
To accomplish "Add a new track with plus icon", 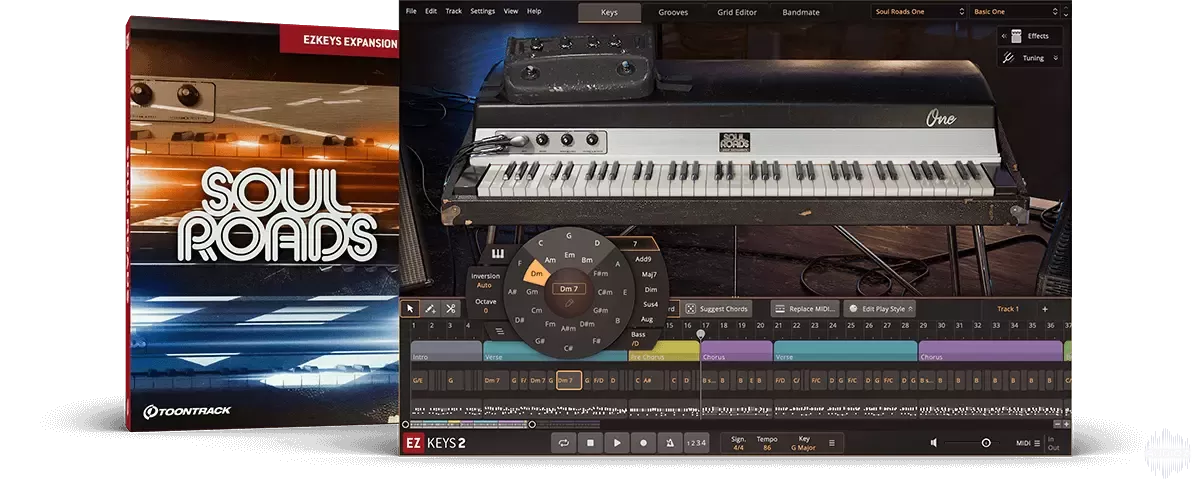I will [x=1045, y=309].
